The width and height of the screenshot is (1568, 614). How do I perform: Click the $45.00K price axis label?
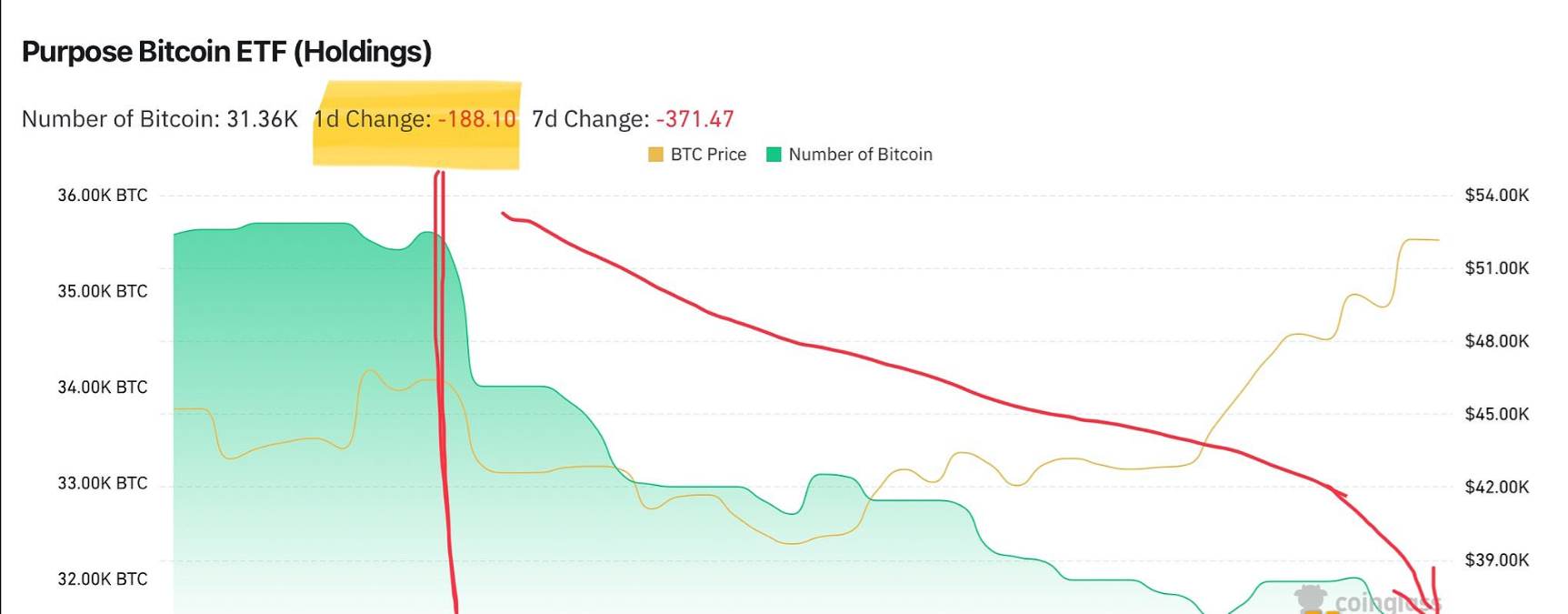pos(1496,414)
